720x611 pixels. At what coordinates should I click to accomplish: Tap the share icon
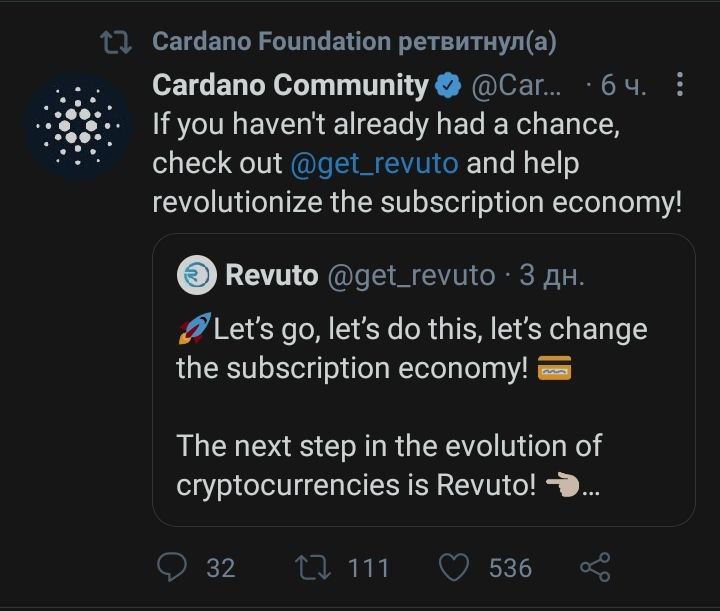pyautogui.click(x=595, y=568)
